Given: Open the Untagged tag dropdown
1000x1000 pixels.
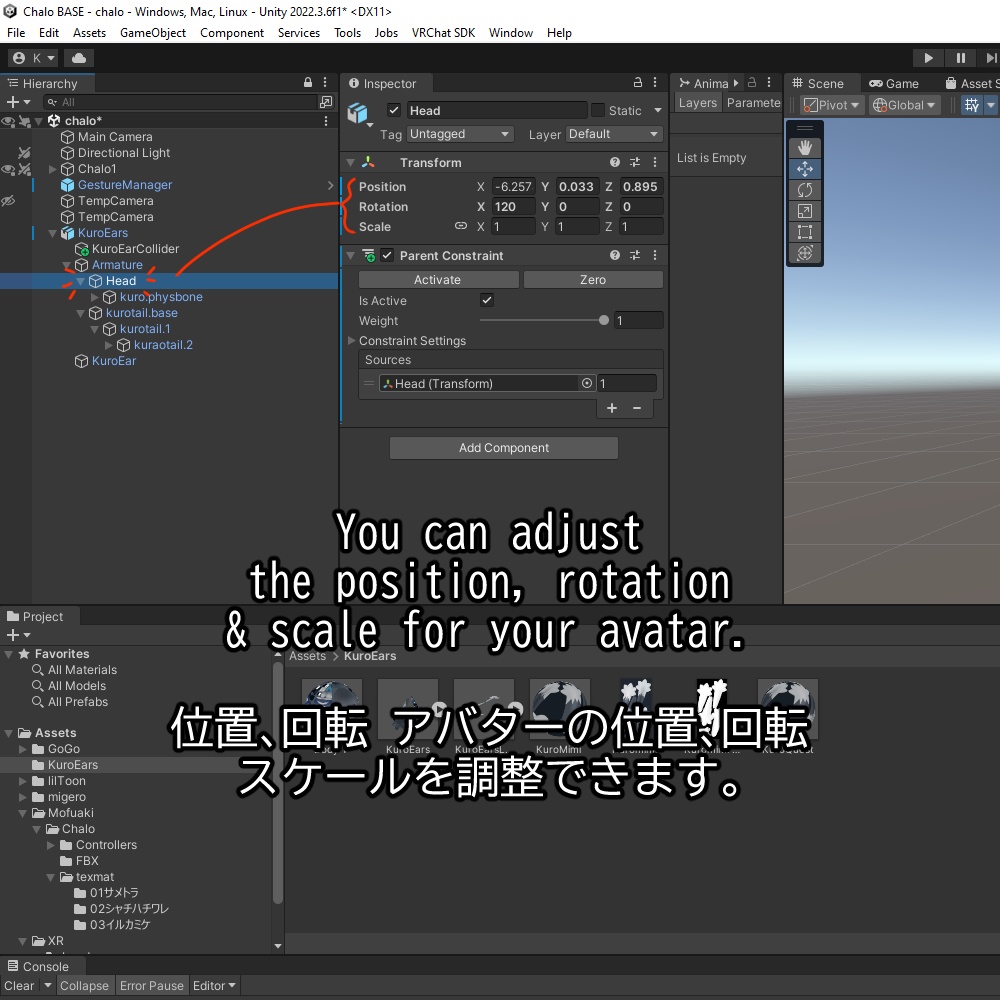Looking at the screenshot, I should point(459,133).
